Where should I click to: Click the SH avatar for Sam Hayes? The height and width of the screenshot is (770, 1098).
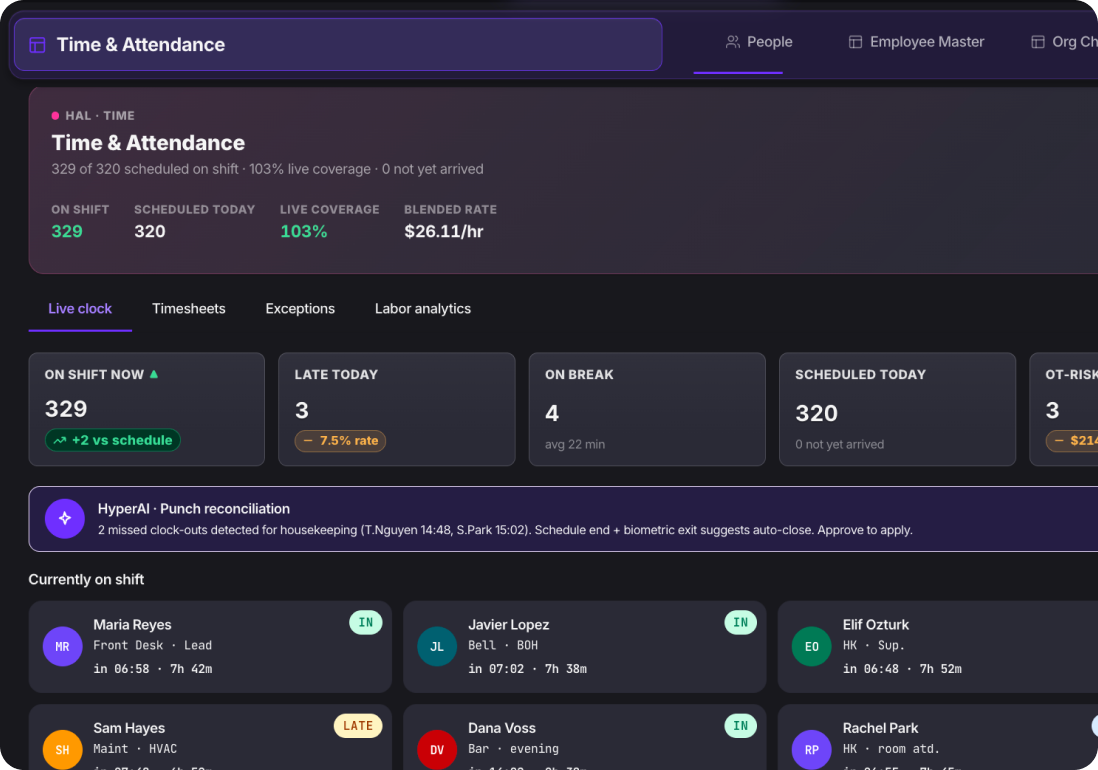pos(62,749)
